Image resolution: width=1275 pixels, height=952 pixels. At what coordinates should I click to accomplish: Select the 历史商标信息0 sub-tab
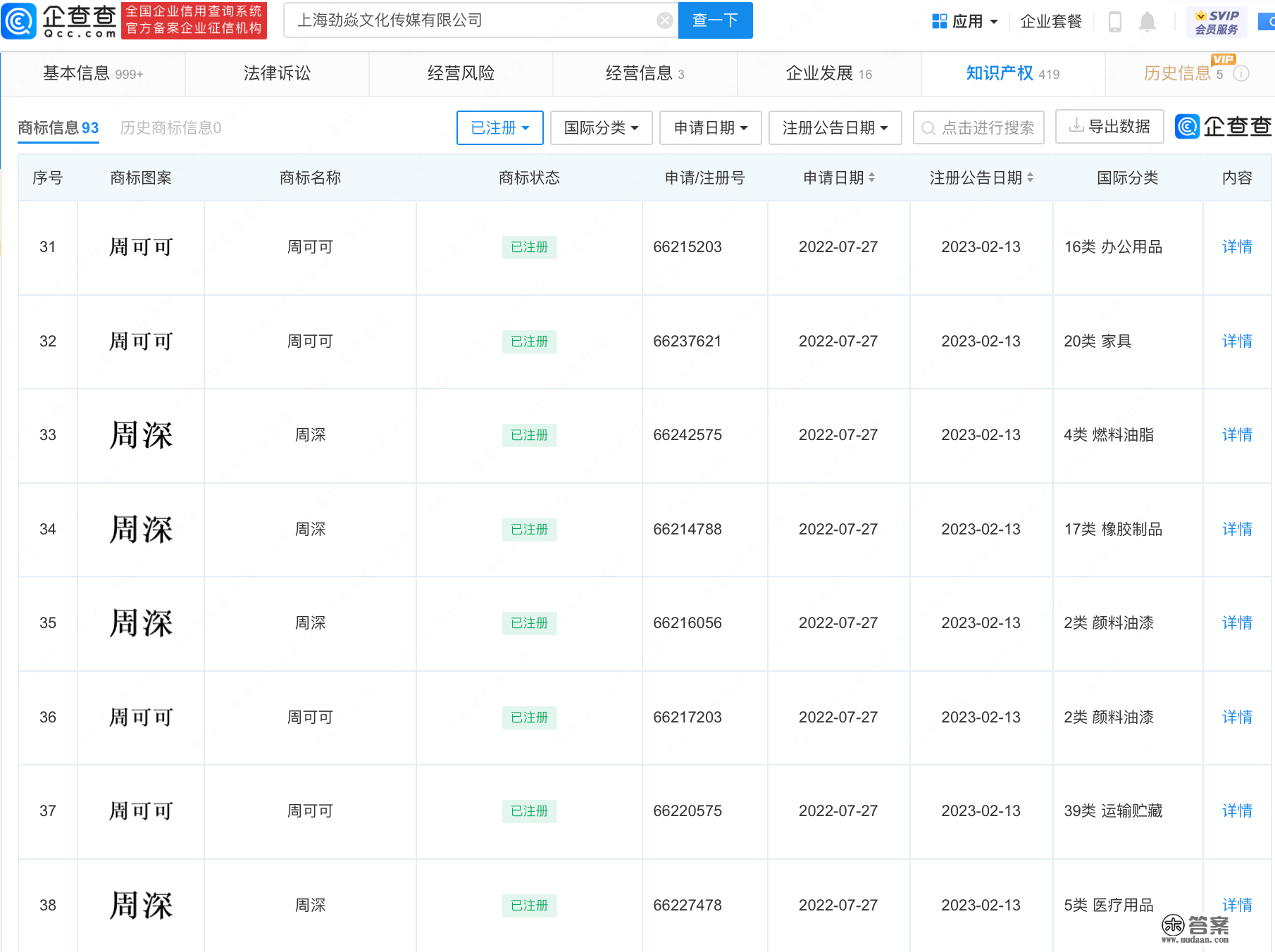pyautogui.click(x=170, y=128)
